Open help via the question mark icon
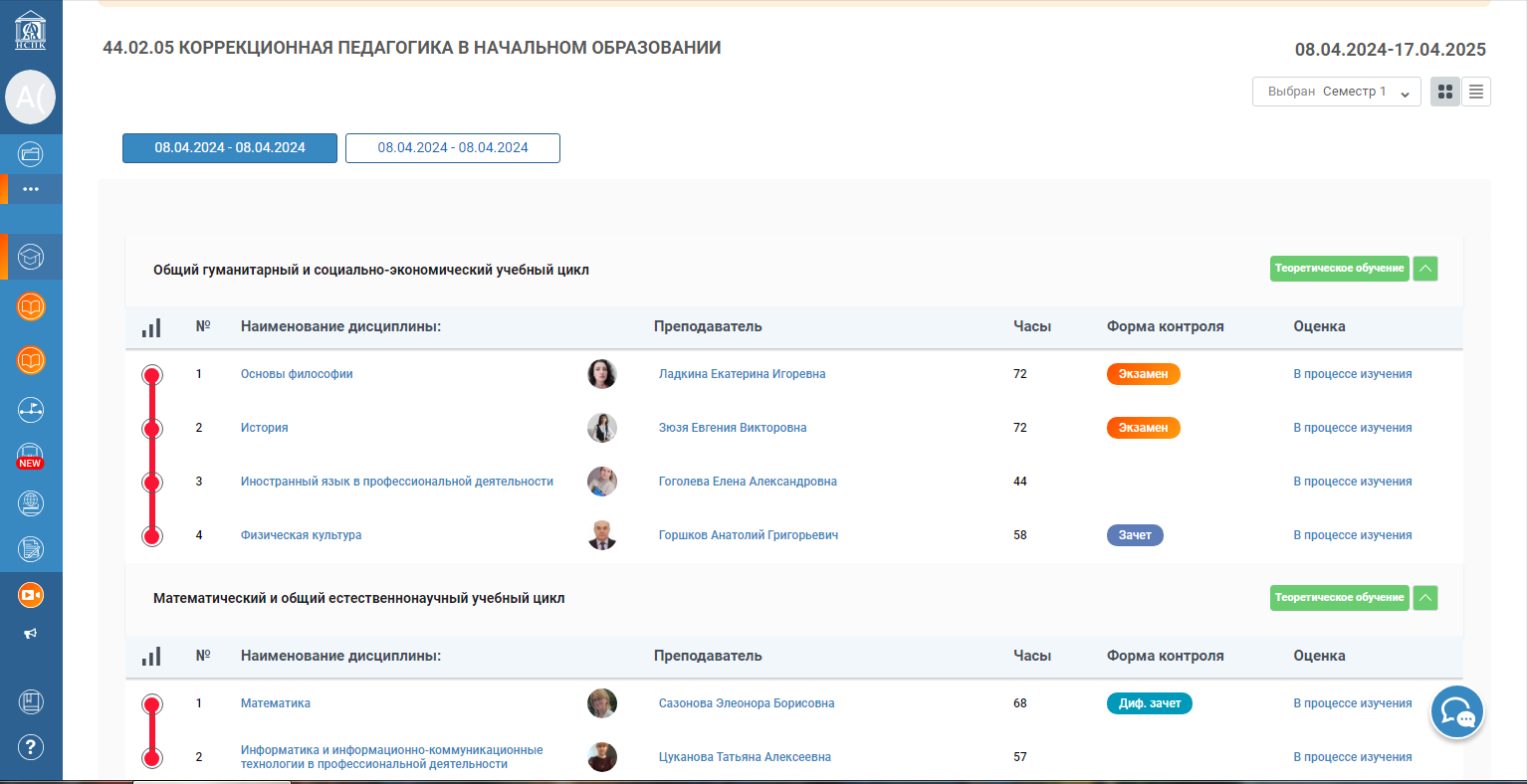 [31, 746]
